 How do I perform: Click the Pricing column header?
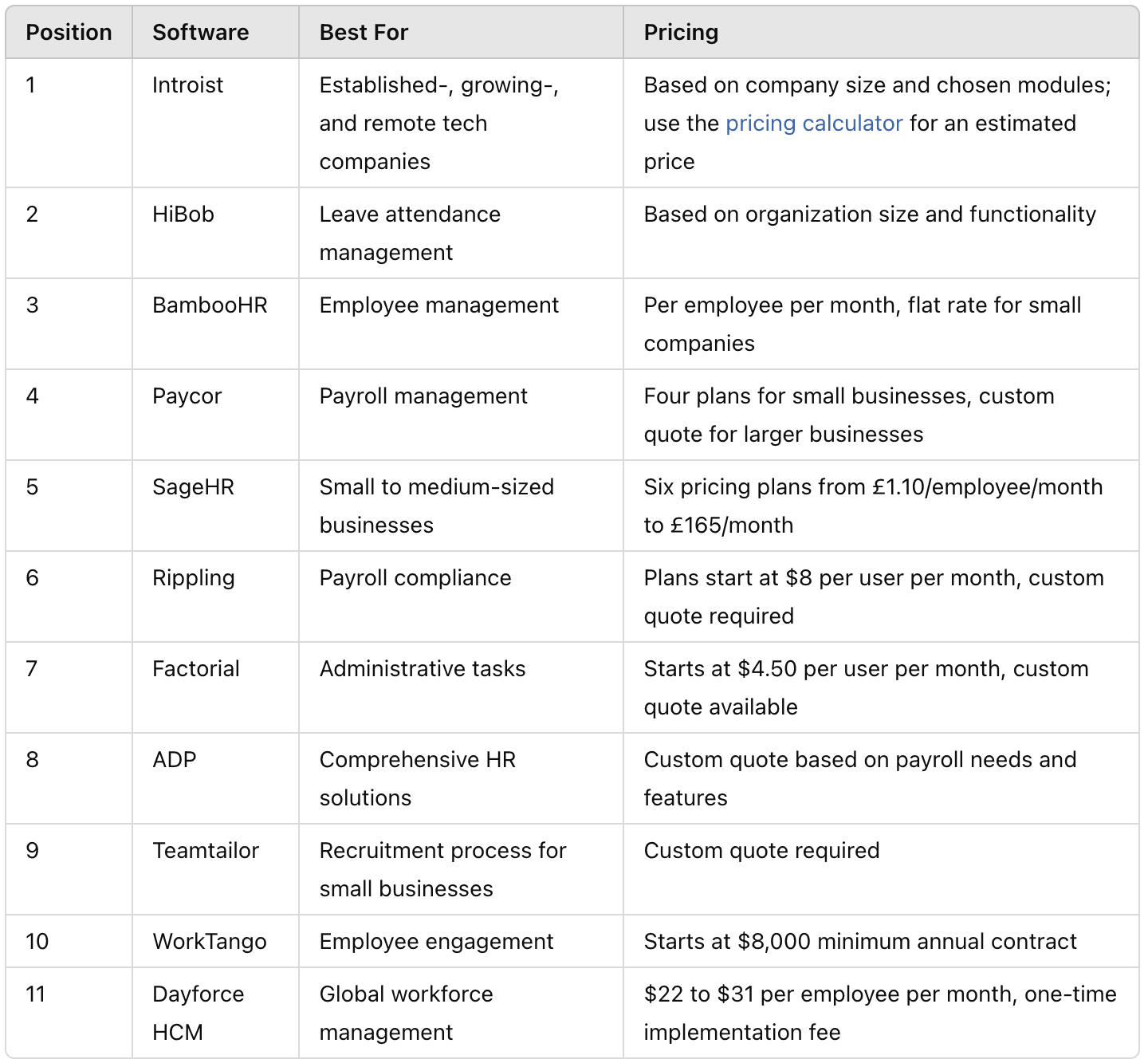coord(881,32)
